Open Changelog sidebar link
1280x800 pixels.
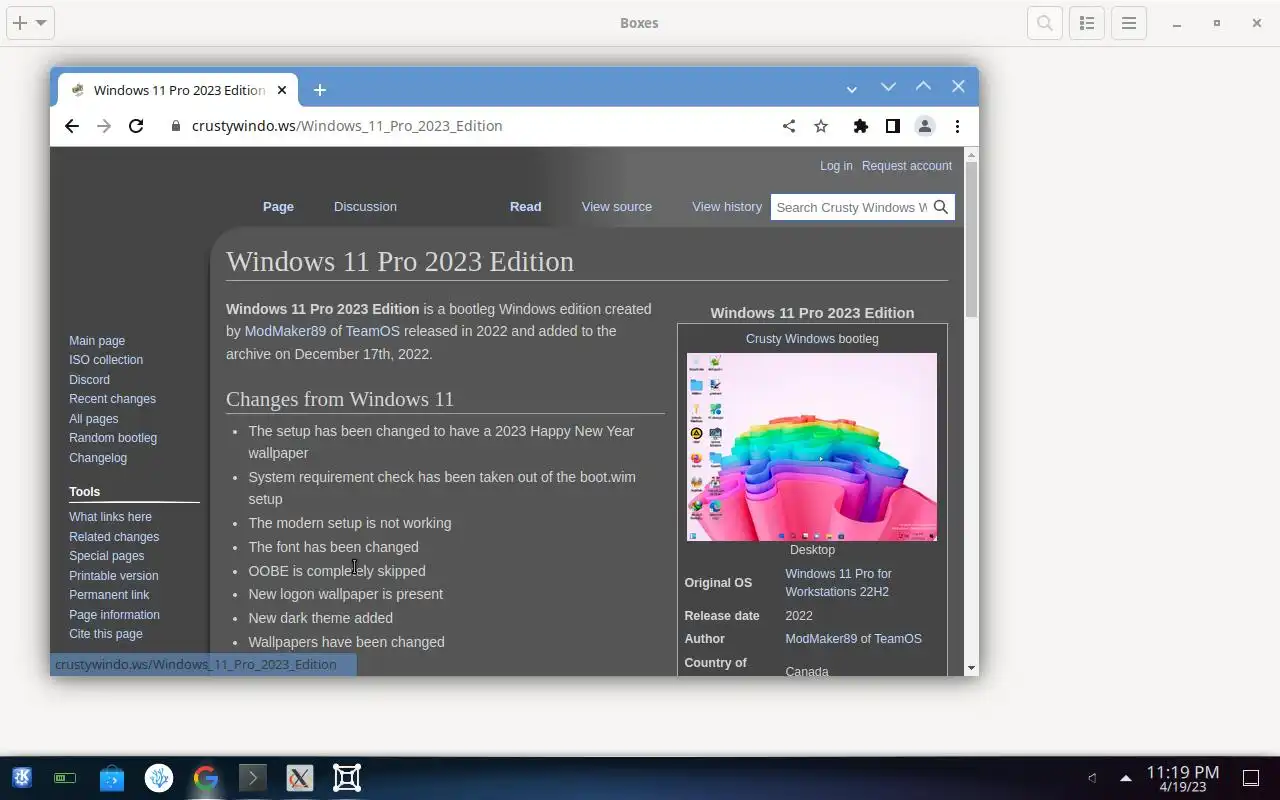point(98,458)
